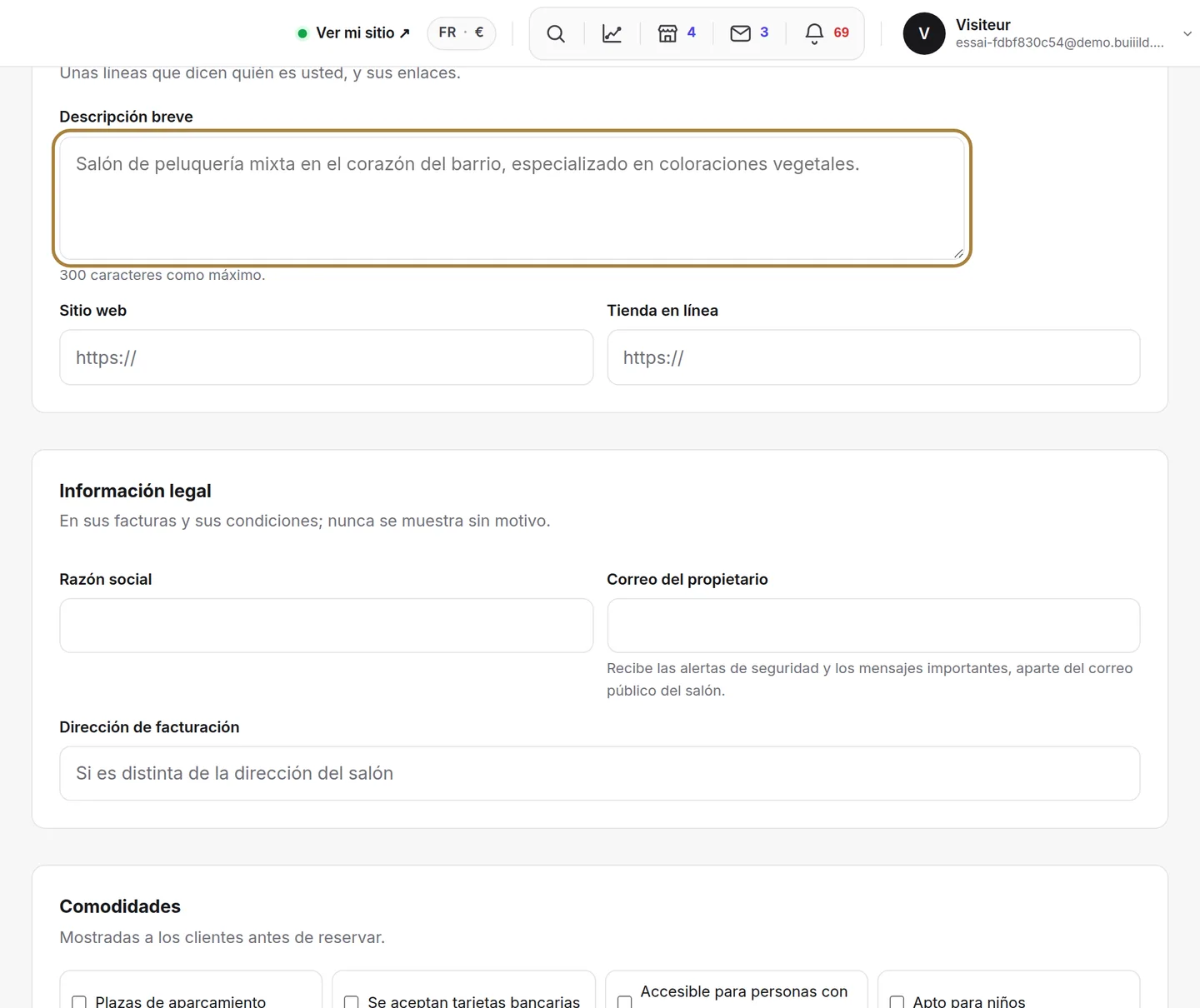The height and width of the screenshot is (1008, 1200).
Task: Click the Sitio web label
Action: pos(93,311)
